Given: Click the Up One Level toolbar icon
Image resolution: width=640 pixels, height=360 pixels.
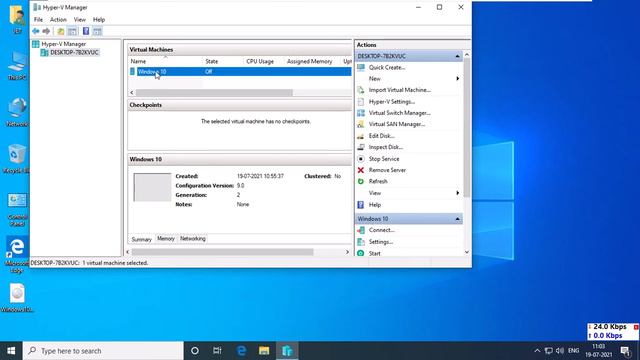Looking at the screenshot, I should (x=60, y=31).
